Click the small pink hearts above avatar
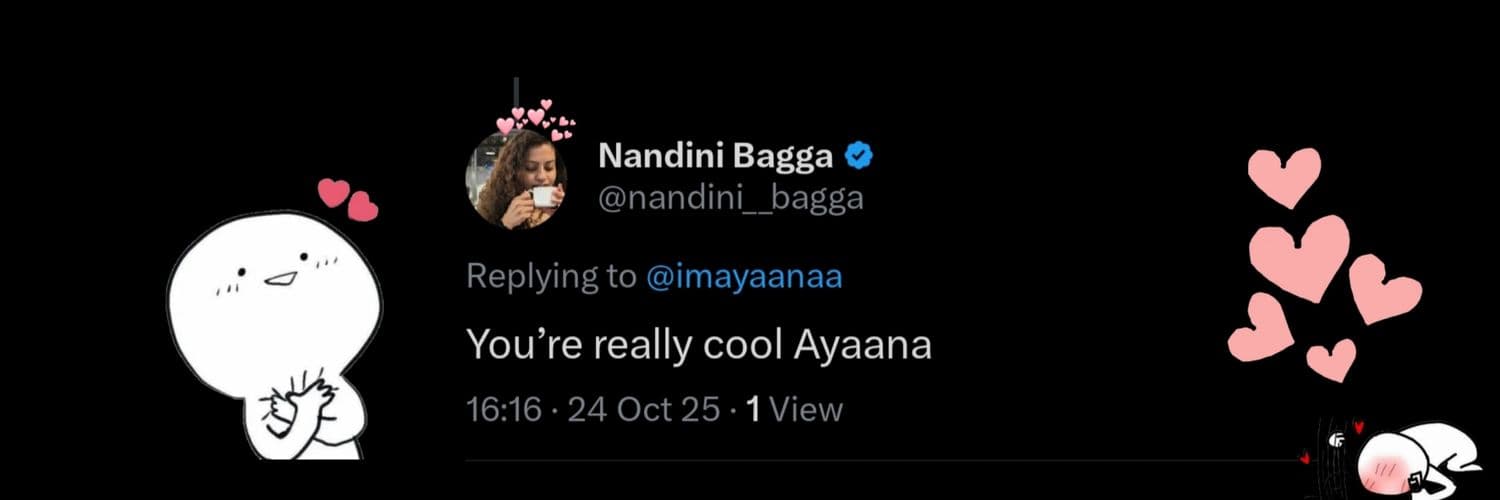The height and width of the screenshot is (500, 1500). 537,117
